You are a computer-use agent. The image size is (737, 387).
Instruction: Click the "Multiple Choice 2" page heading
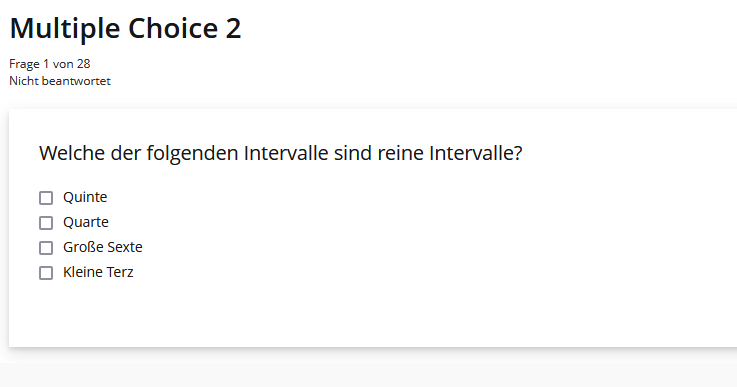[125, 28]
